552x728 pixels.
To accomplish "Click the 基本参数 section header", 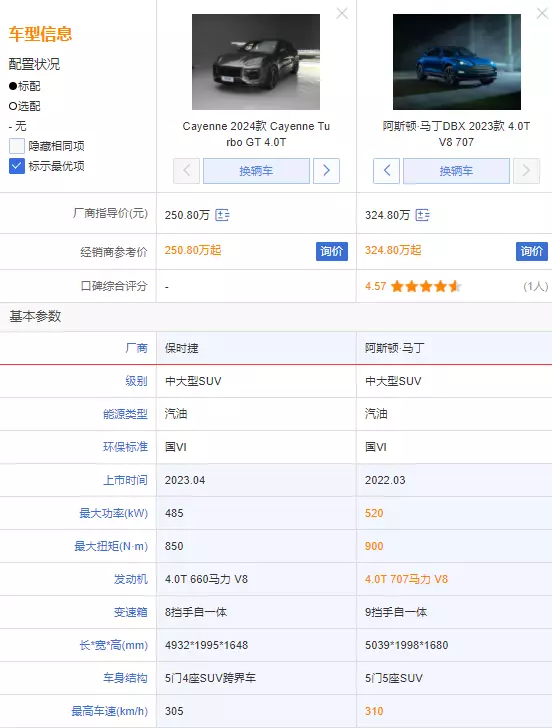I will pos(35,316).
